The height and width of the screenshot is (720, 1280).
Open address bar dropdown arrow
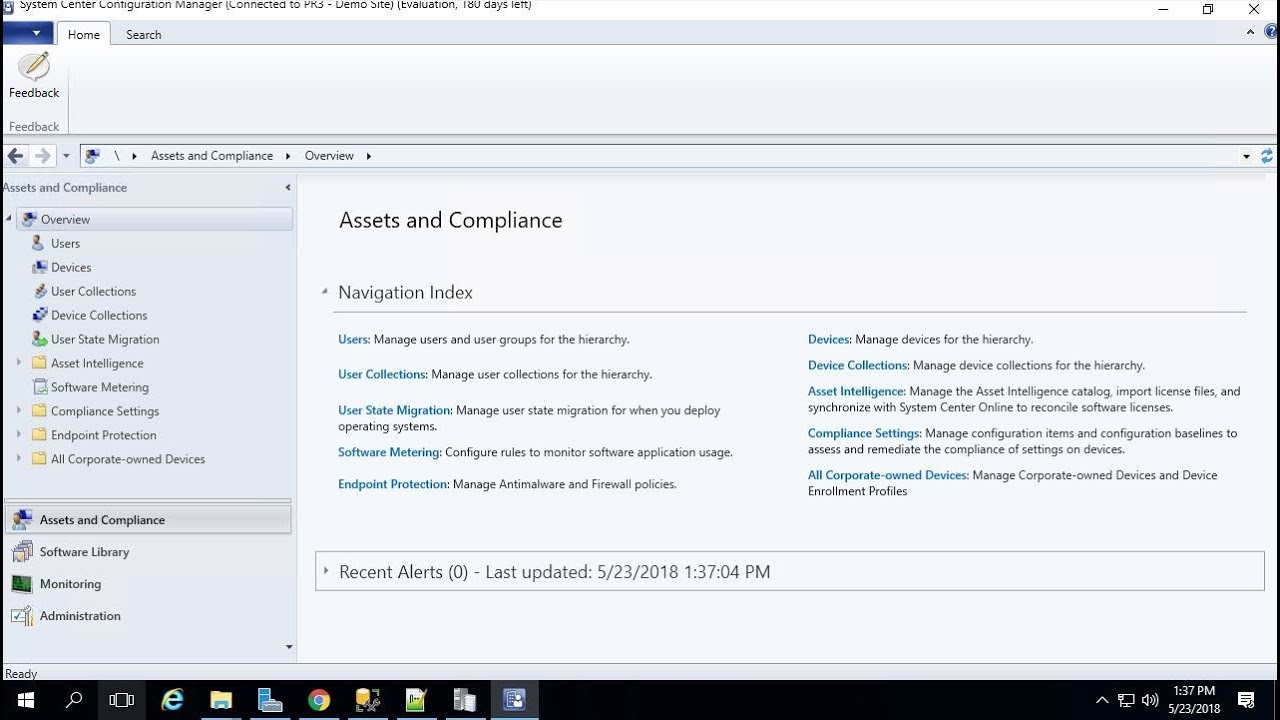1246,156
